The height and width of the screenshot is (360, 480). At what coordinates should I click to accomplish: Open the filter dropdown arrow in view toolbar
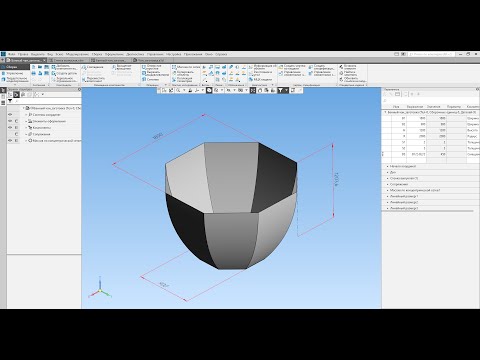coord(286,90)
